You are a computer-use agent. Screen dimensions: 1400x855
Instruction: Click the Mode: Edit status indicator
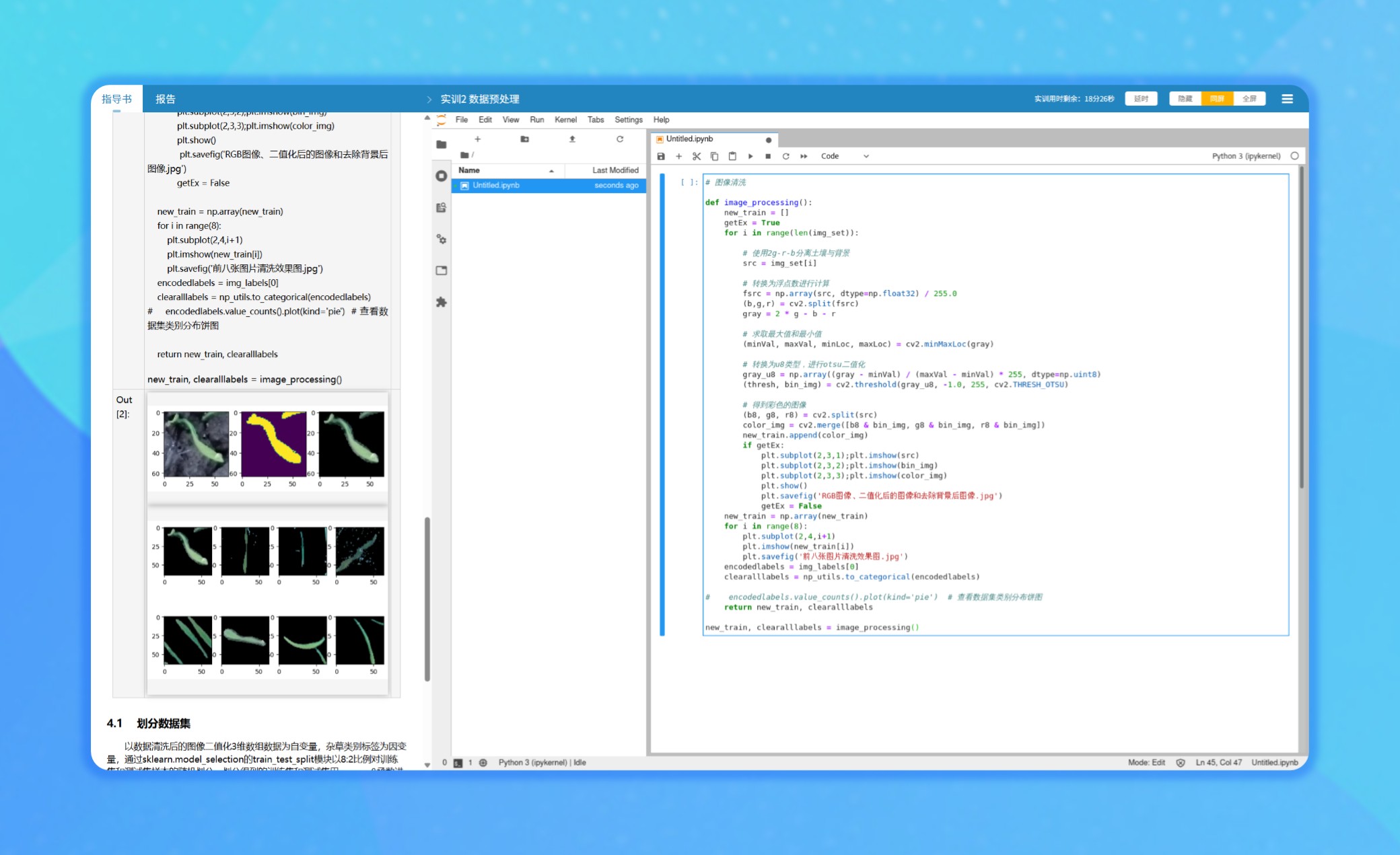point(1146,763)
